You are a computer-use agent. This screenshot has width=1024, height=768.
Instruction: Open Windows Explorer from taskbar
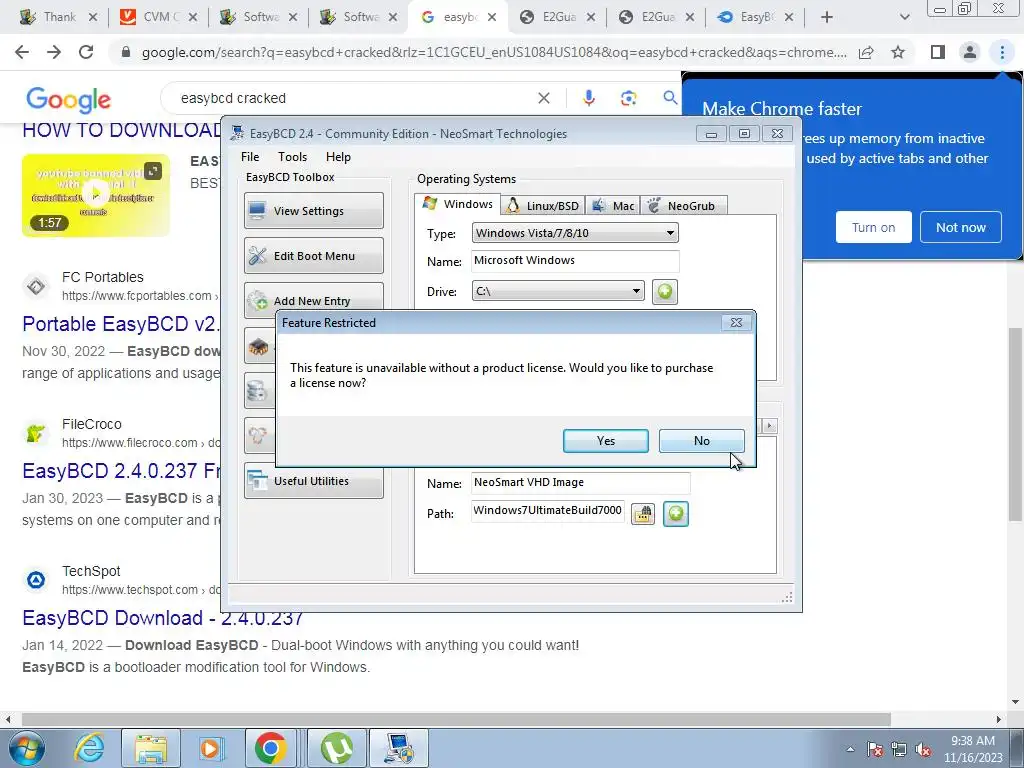151,748
